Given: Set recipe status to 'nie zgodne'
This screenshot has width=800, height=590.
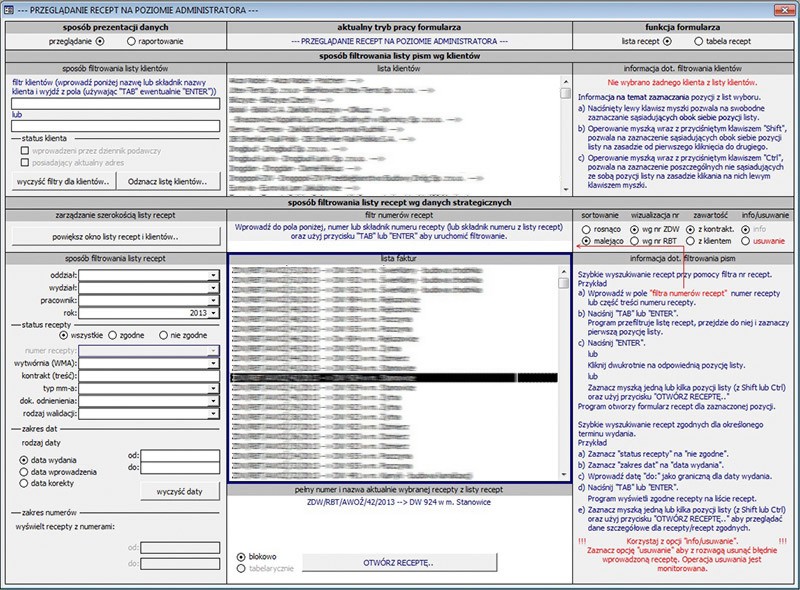Looking at the screenshot, I should 163,335.
